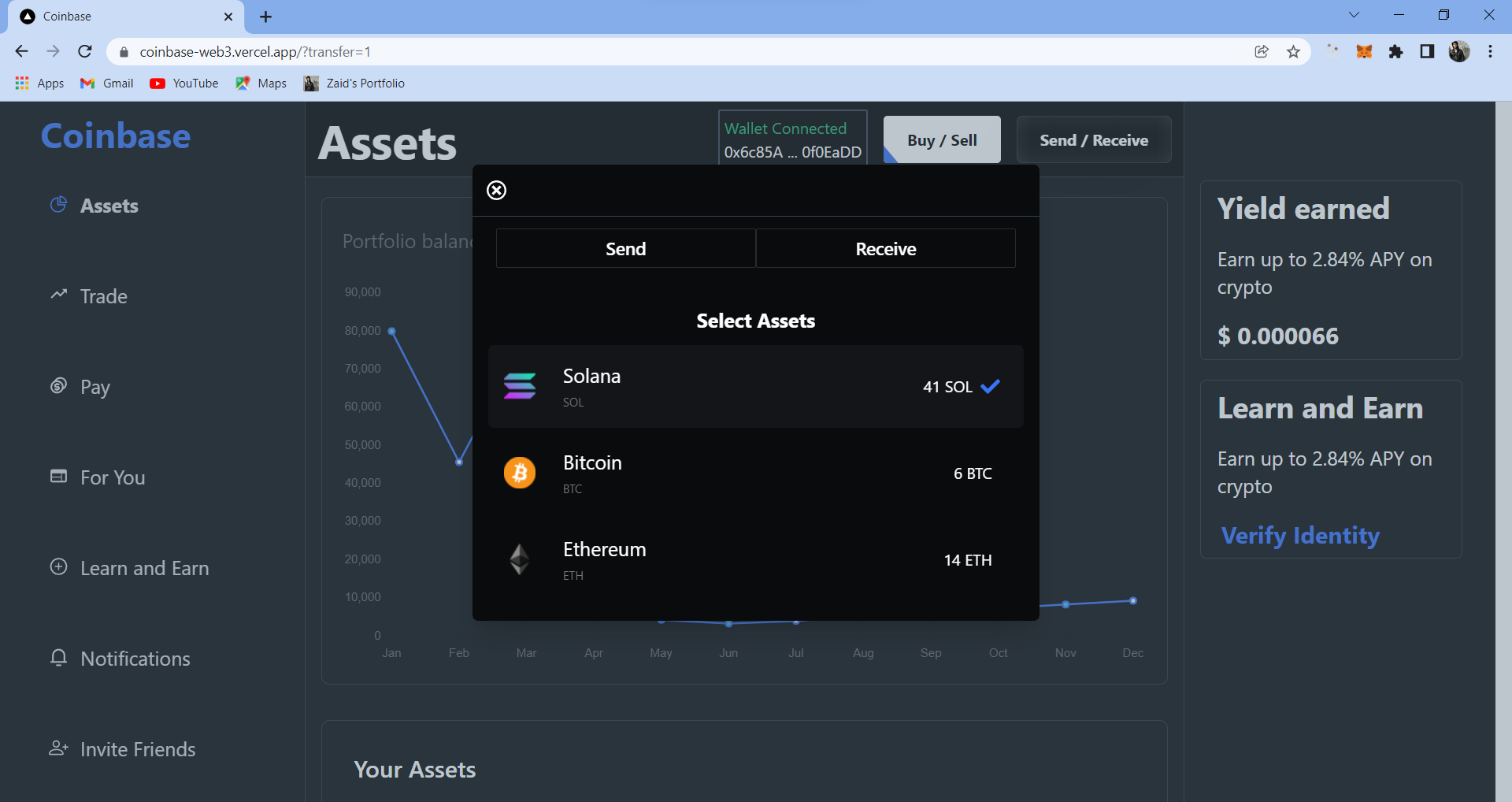Open a new browser tab
This screenshot has height=802, width=1512.
[266, 17]
